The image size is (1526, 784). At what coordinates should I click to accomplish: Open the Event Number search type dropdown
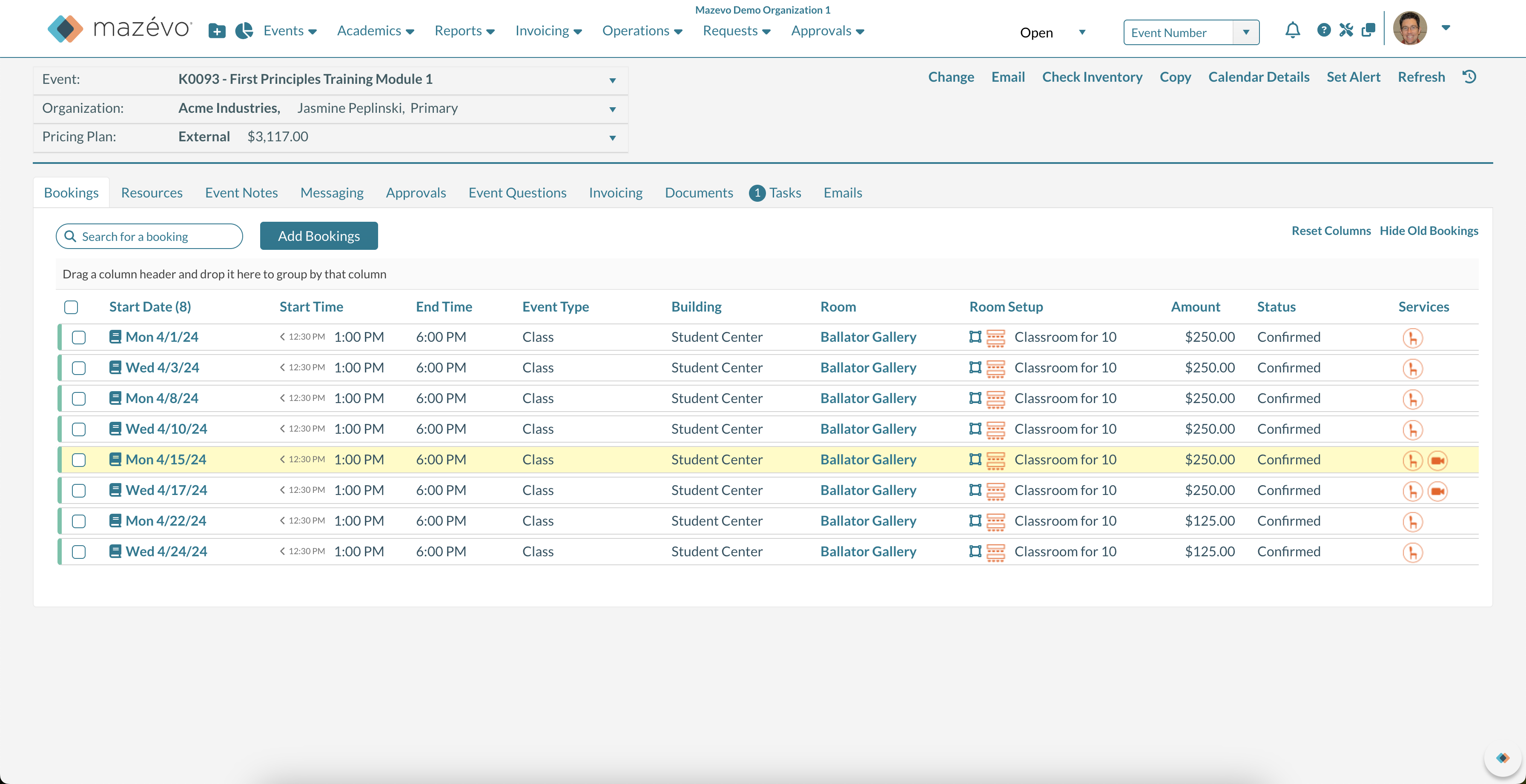tap(1246, 33)
